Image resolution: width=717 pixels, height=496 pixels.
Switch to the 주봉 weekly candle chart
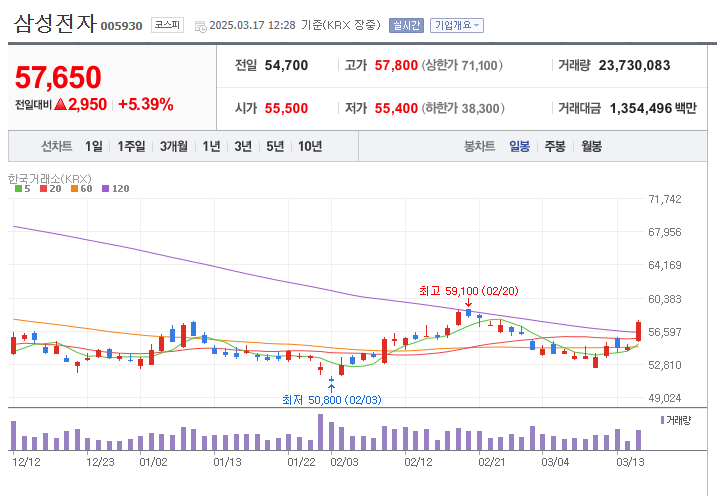point(555,146)
